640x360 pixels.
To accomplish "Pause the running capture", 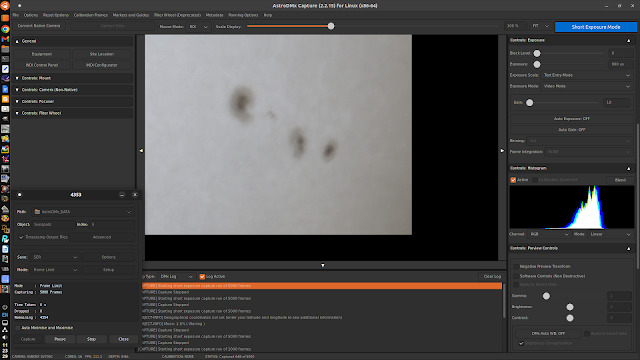I will point(60,339).
